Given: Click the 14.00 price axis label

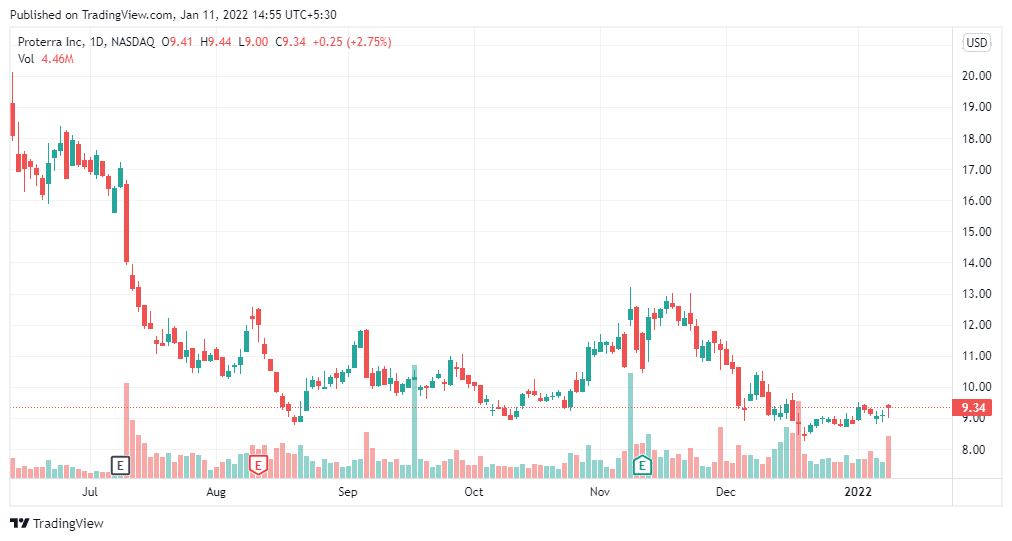Looking at the screenshot, I should pos(977,262).
